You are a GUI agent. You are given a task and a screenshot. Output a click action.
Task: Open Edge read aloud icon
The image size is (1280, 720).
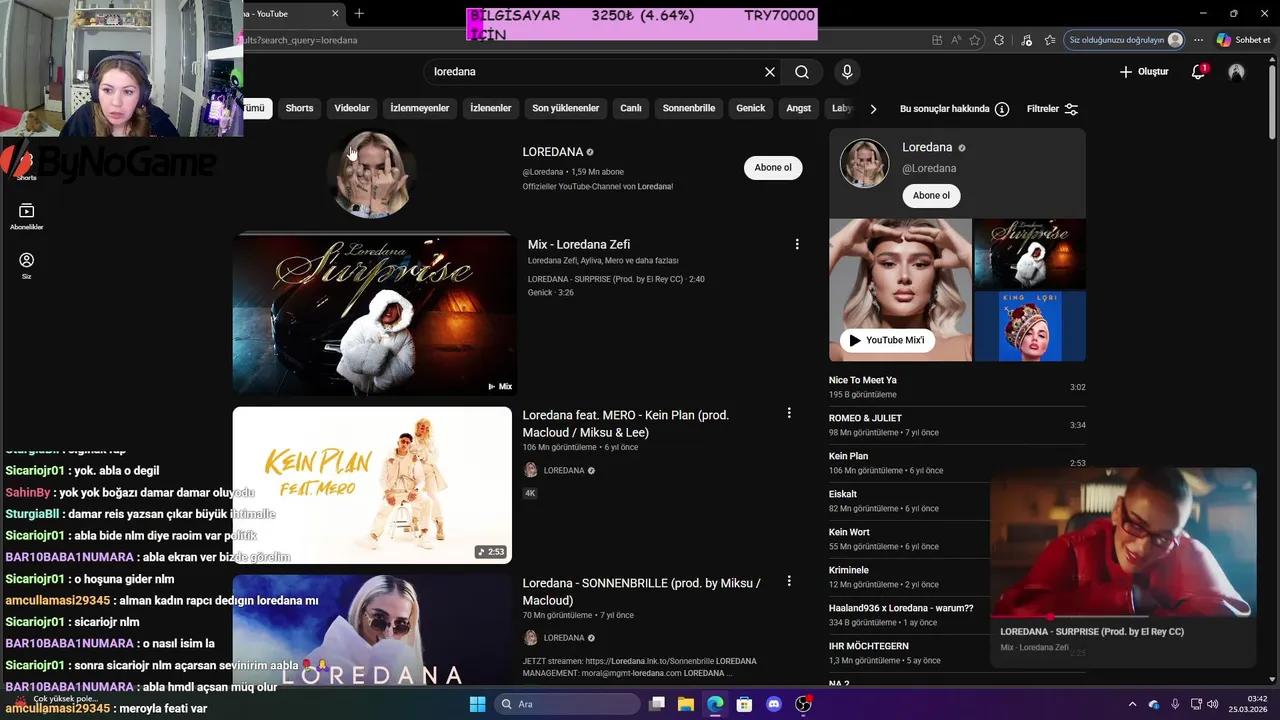pyautogui.click(x=957, y=40)
